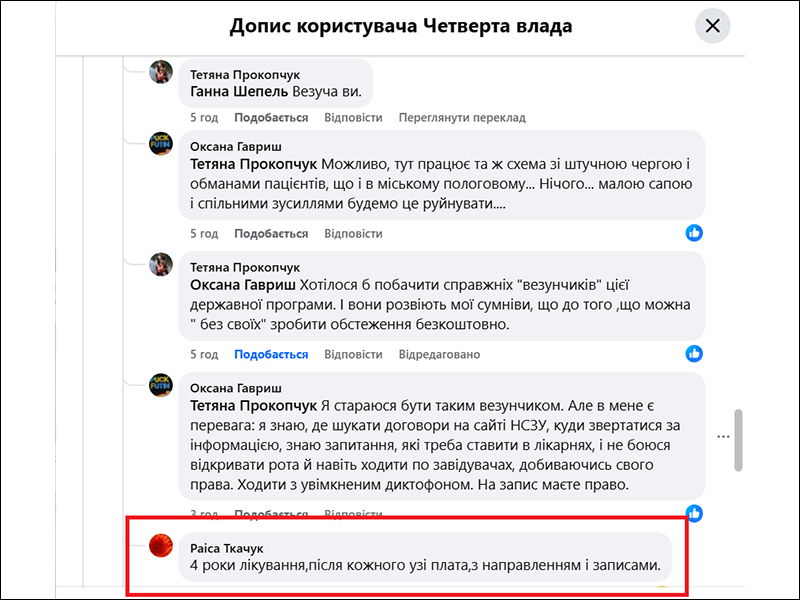Screen dimensions: 800x600
Task: Open the three-dot comment options menu
Action: tap(724, 437)
